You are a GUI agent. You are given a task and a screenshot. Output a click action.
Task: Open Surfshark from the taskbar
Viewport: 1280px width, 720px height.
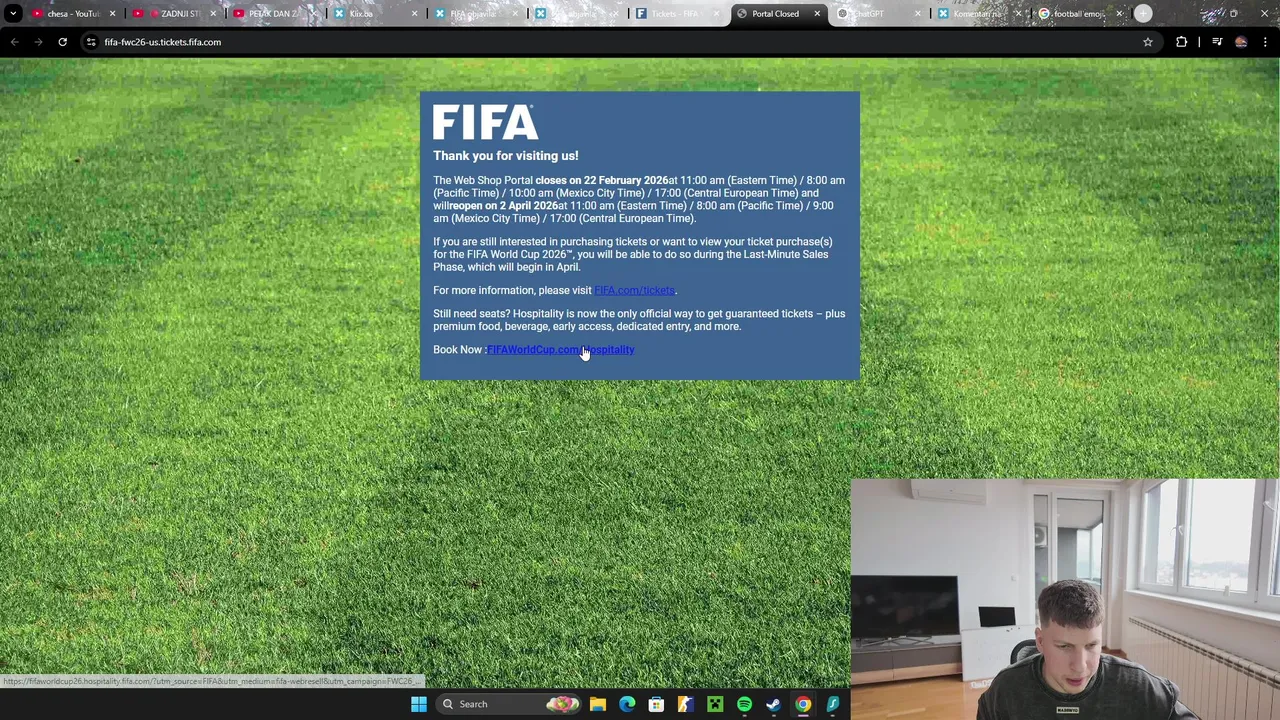pos(832,704)
